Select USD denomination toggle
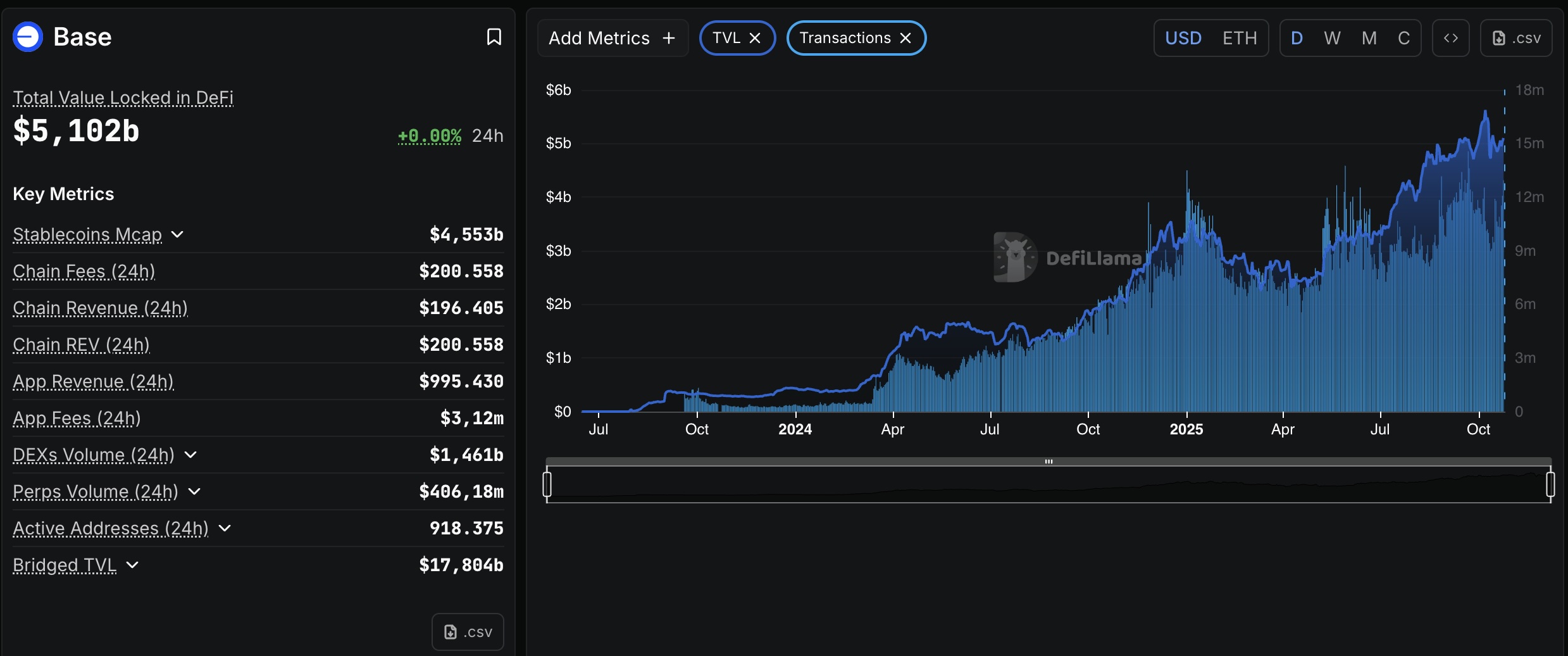The width and height of the screenshot is (1568, 656). point(1183,39)
